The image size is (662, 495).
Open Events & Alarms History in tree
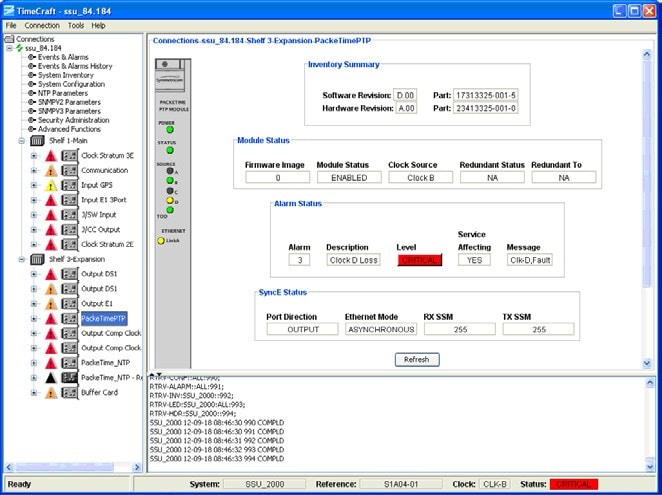[74, 66]
